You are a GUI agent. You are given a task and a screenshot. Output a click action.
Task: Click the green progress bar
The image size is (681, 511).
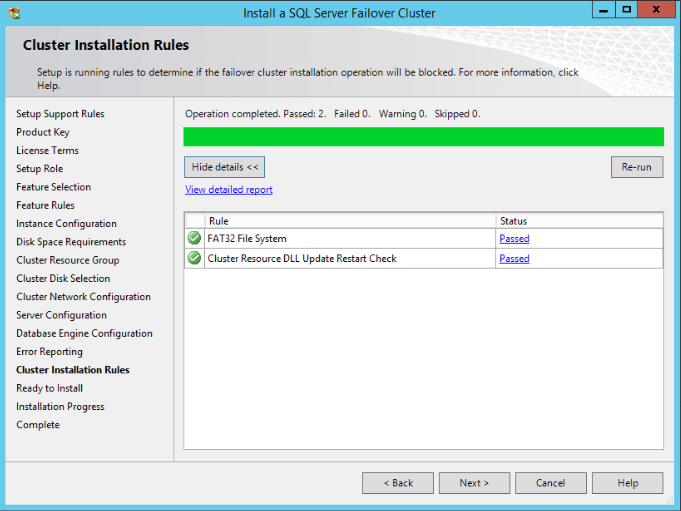(423, 137)
